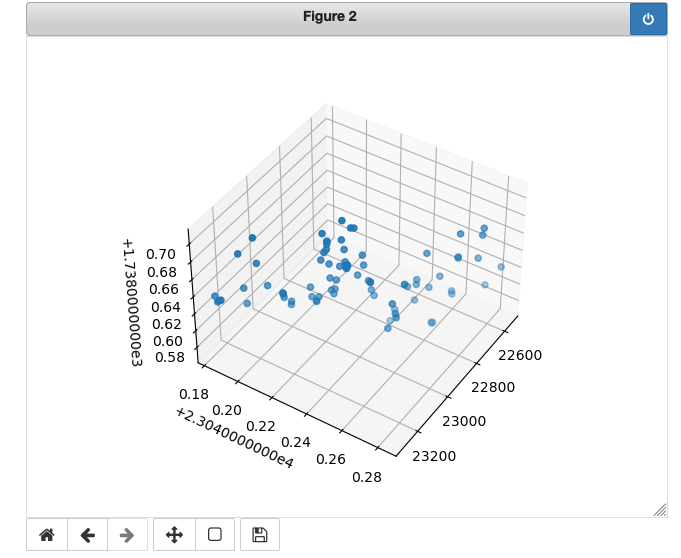This screenshot has width=681, height=558.
Task: Click the blue power button to close figure
Action: [648, 19]
